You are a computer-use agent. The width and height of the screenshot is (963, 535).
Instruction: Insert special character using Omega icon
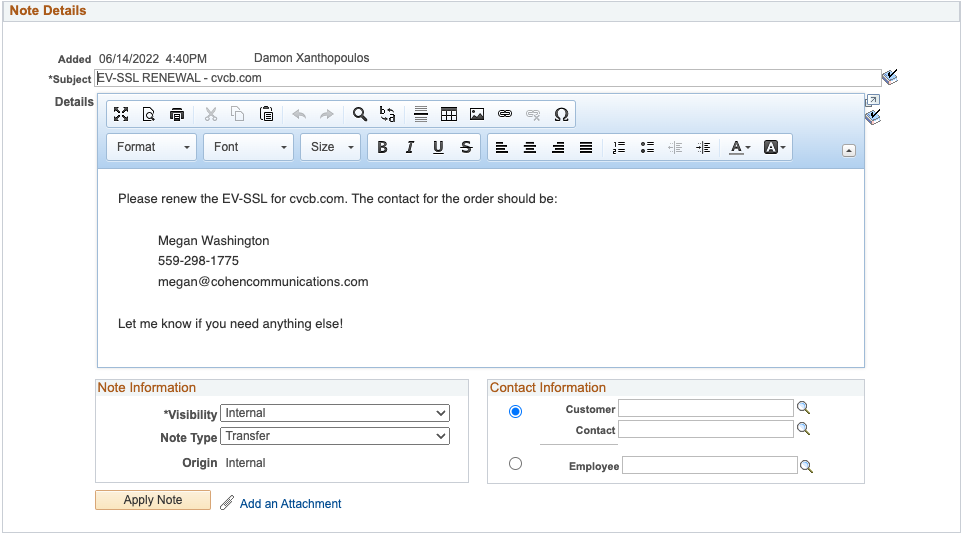[x=561, y=114]
